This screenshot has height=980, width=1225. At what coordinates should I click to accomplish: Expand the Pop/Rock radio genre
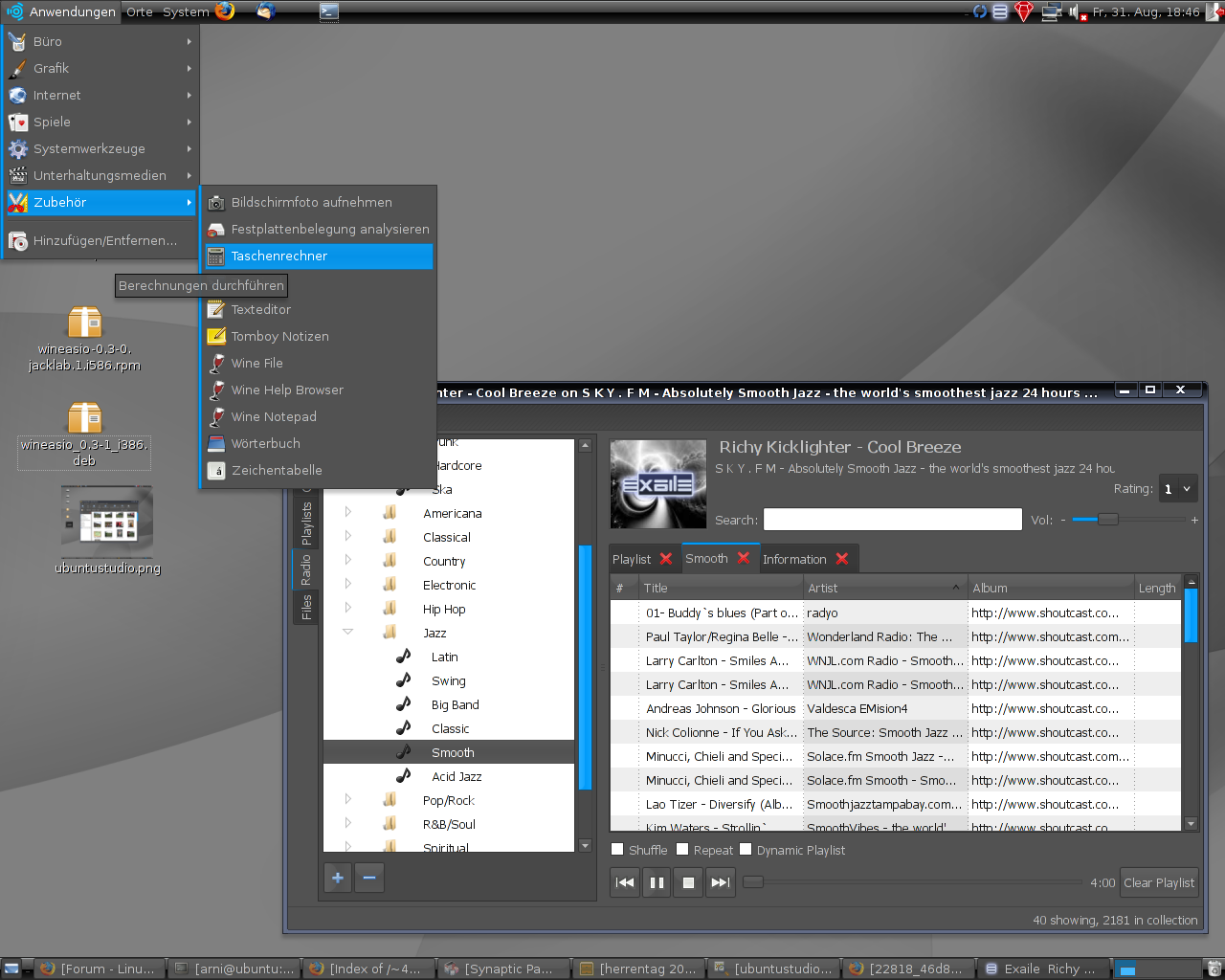(x=347, y=799)
